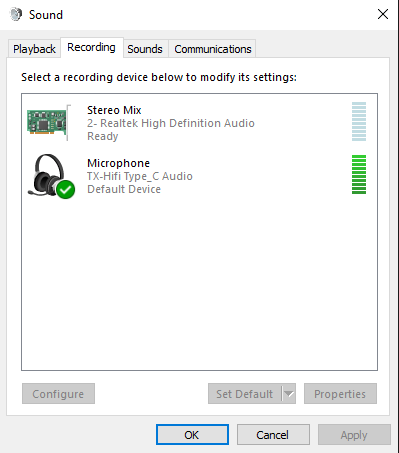Click the green default-device checkmark badge
The width and height of the screenshot is (399, 453).
click(66, 189)
